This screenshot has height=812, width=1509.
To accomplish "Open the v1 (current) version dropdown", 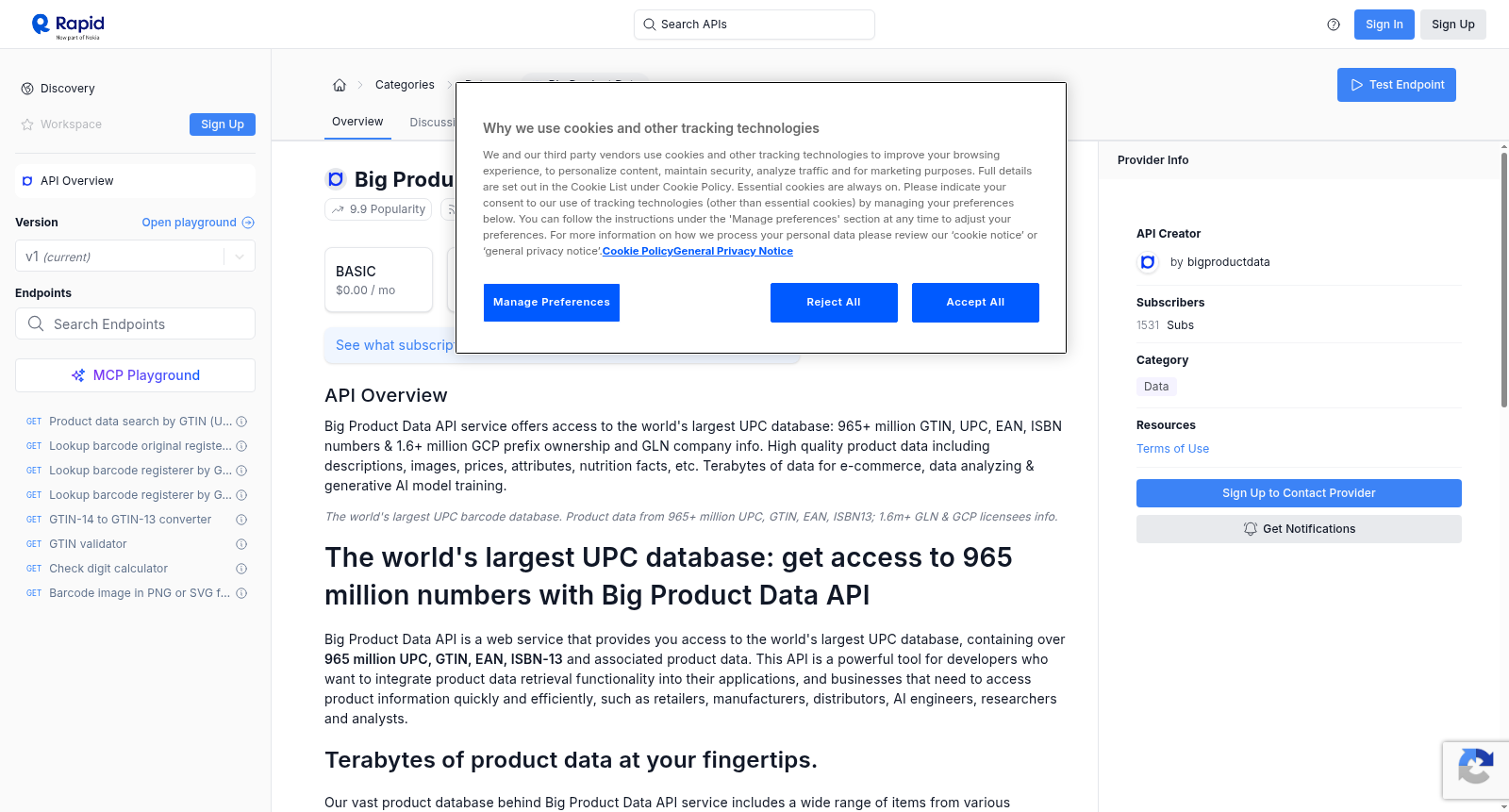I will 135,257.
